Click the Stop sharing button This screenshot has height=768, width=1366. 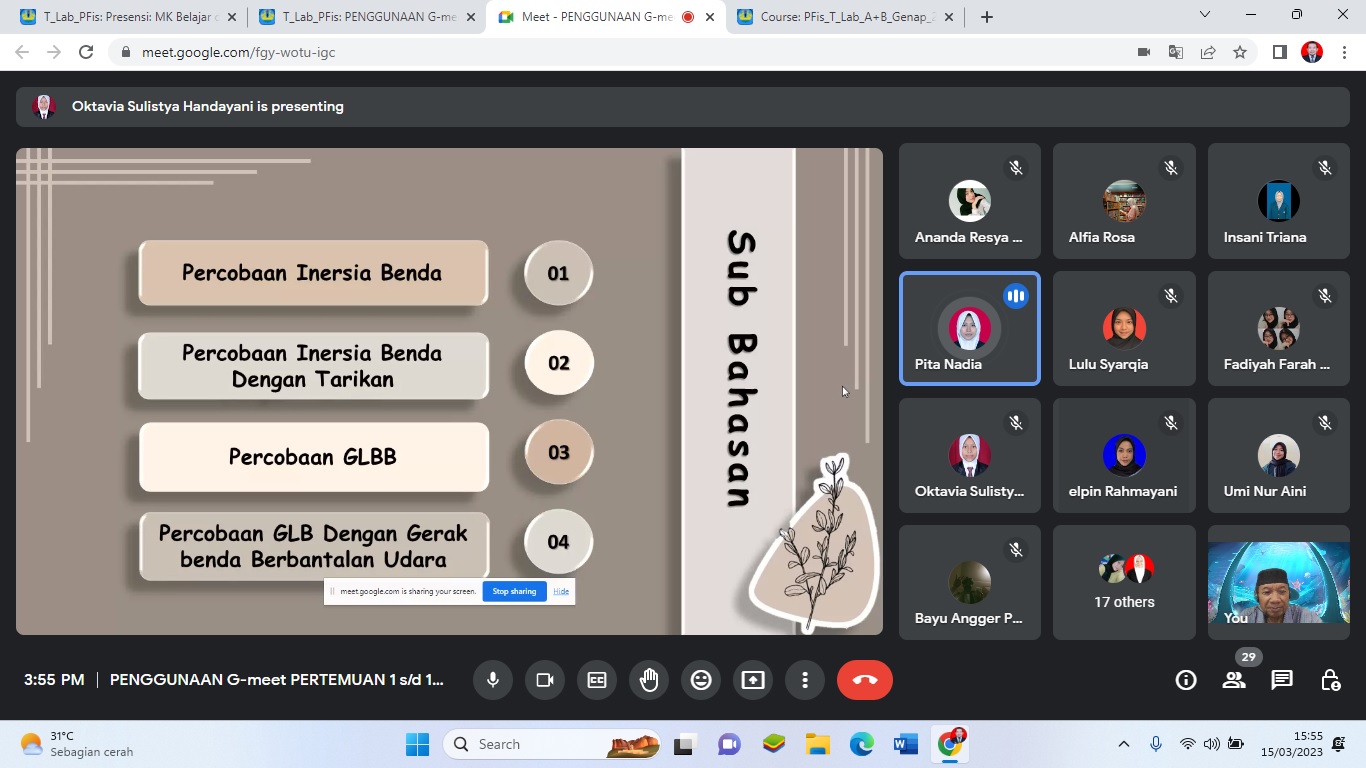(x=514, y=591)
